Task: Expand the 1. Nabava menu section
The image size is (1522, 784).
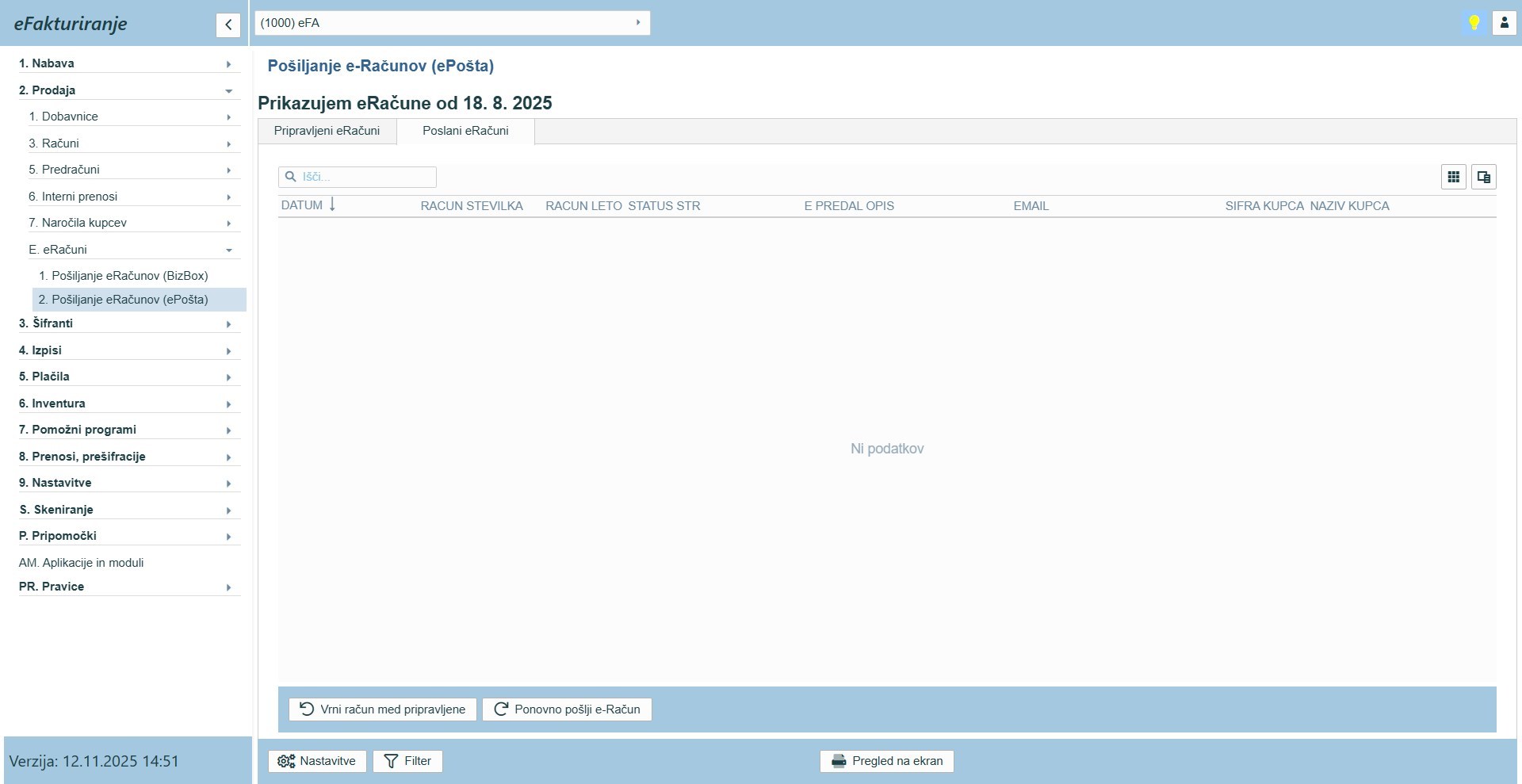Action: pos(127,63)
